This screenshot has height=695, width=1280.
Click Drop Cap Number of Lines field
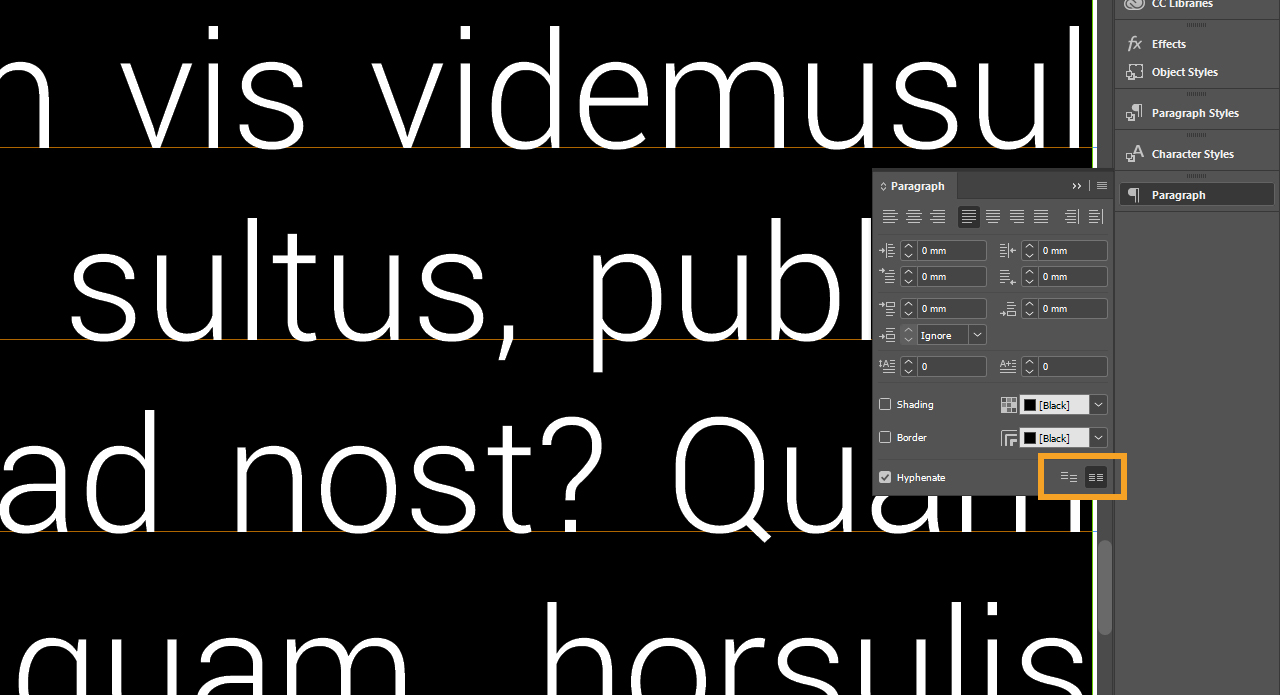tap(952, 366)
